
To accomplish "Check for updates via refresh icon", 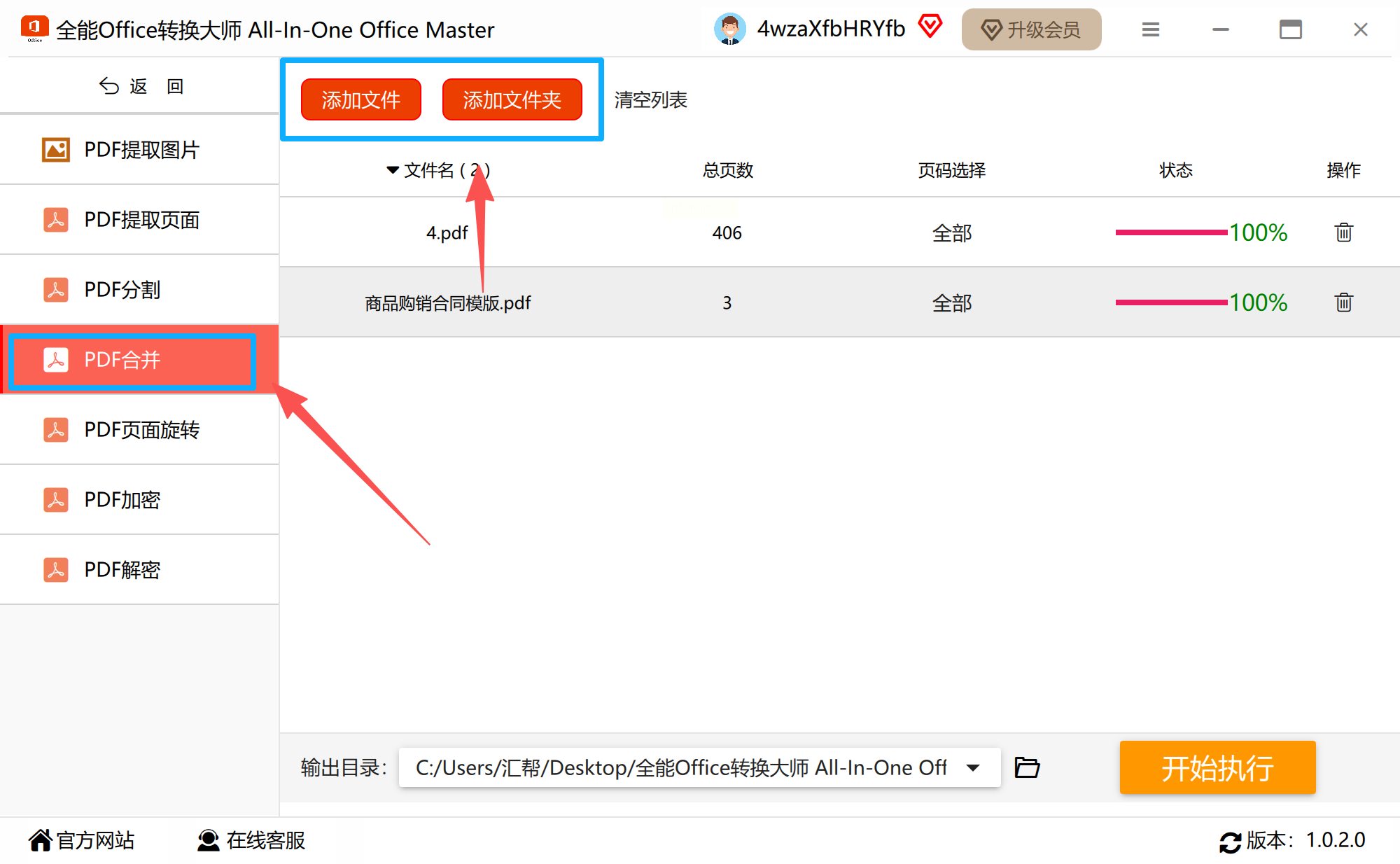I will (1230, 841).
